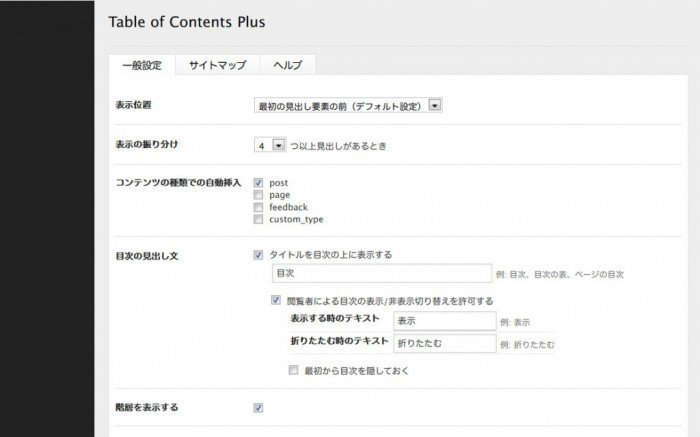Expand the heading count dropdown showing 4
The height and width of the screenshot is (437, 700).
(271, 145)
